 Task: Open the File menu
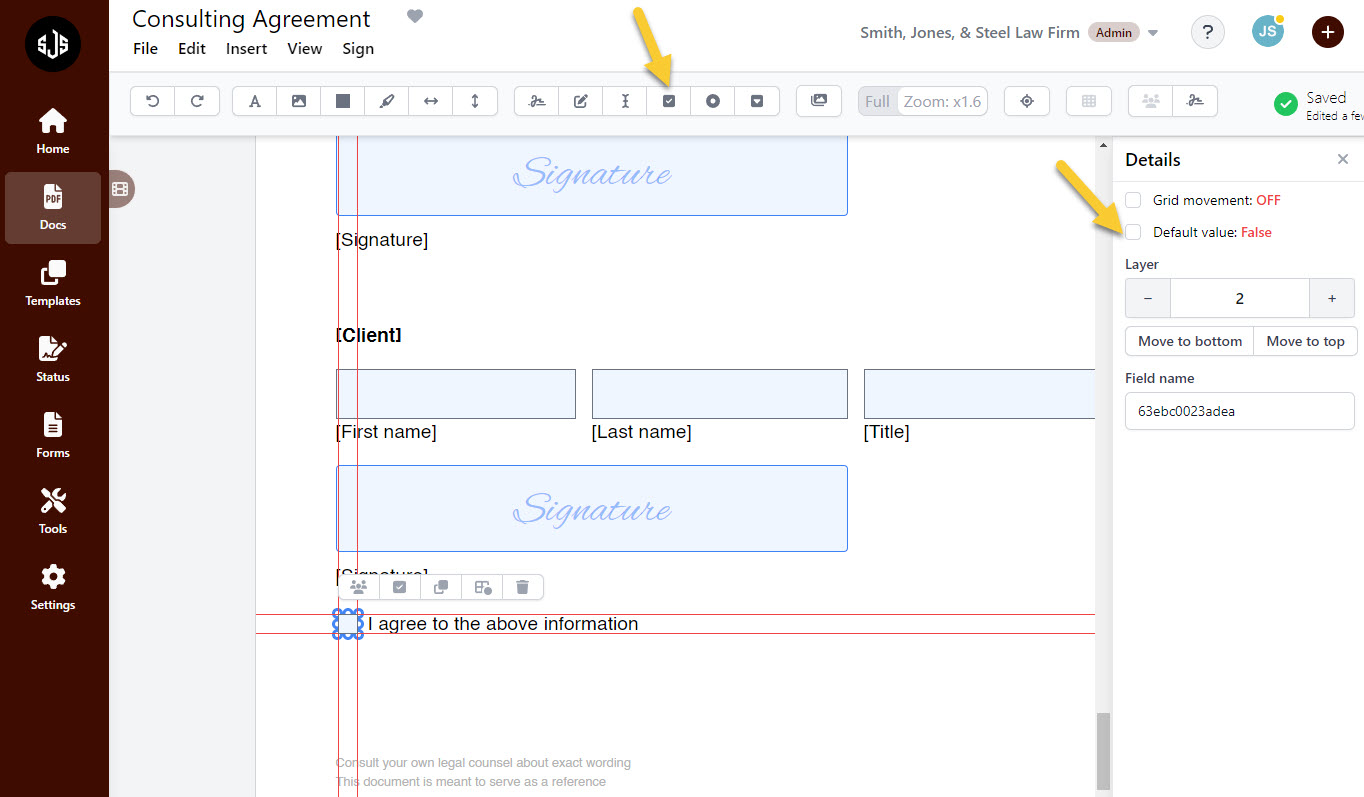[145, 48]
